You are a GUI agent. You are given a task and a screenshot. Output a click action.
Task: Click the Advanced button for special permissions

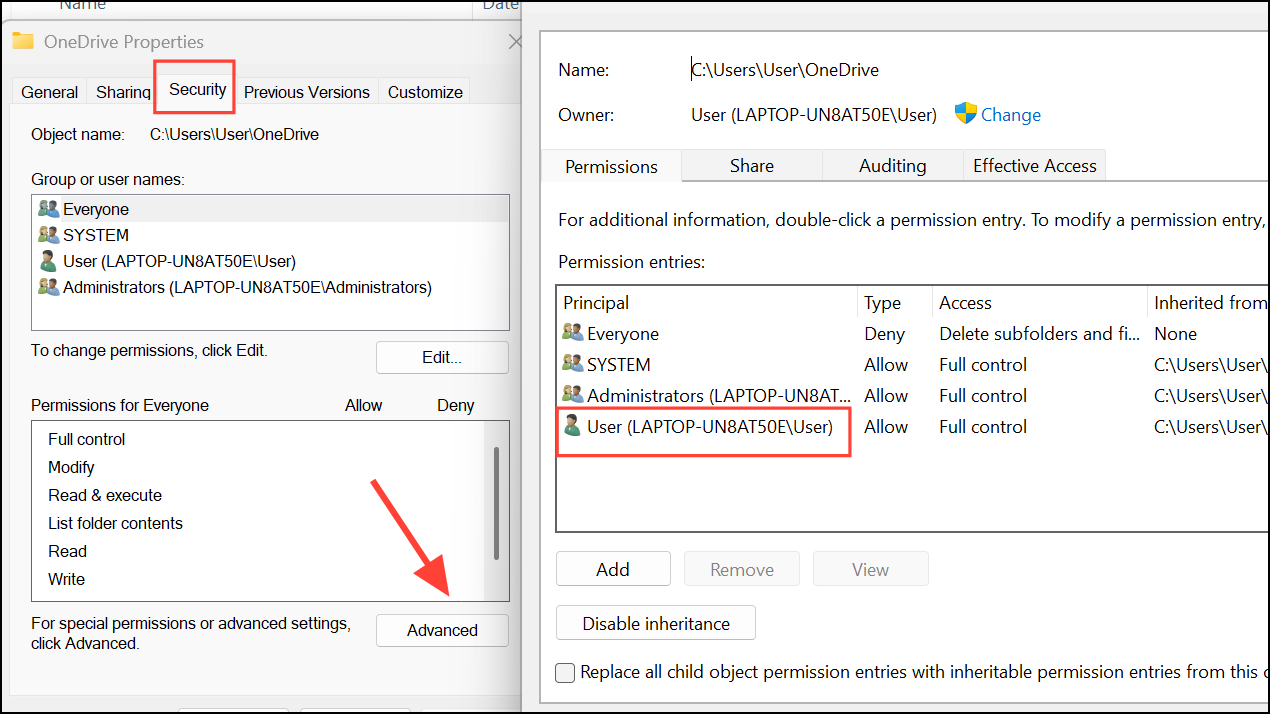(x=442, y=630)
